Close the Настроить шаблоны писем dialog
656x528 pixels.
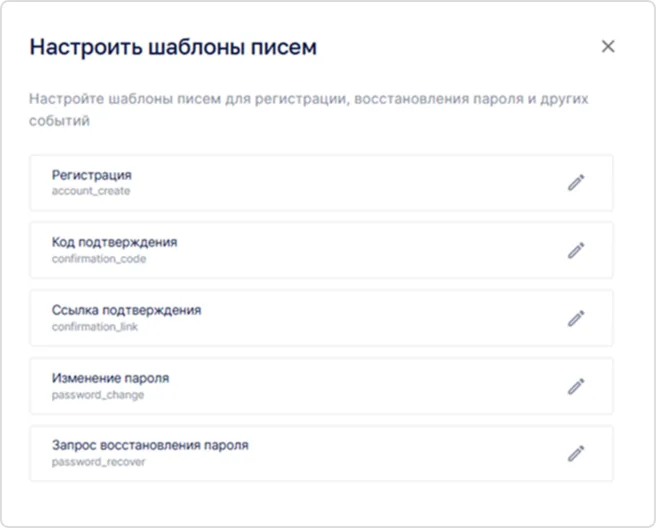[608, 46]
